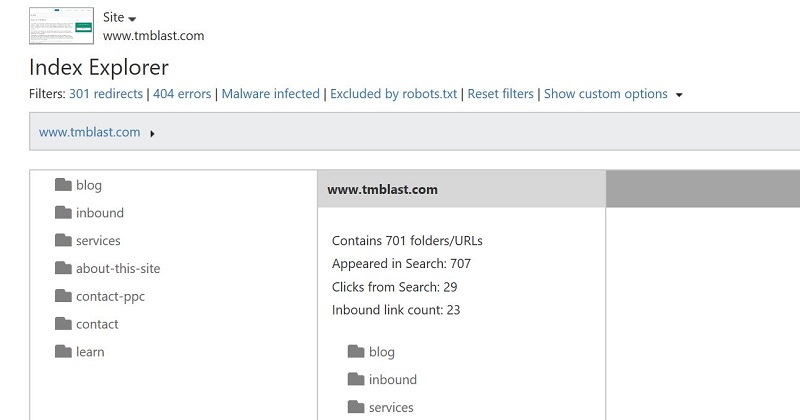
Task: Click the about-this-site folder icon
Action: point(63,268)
